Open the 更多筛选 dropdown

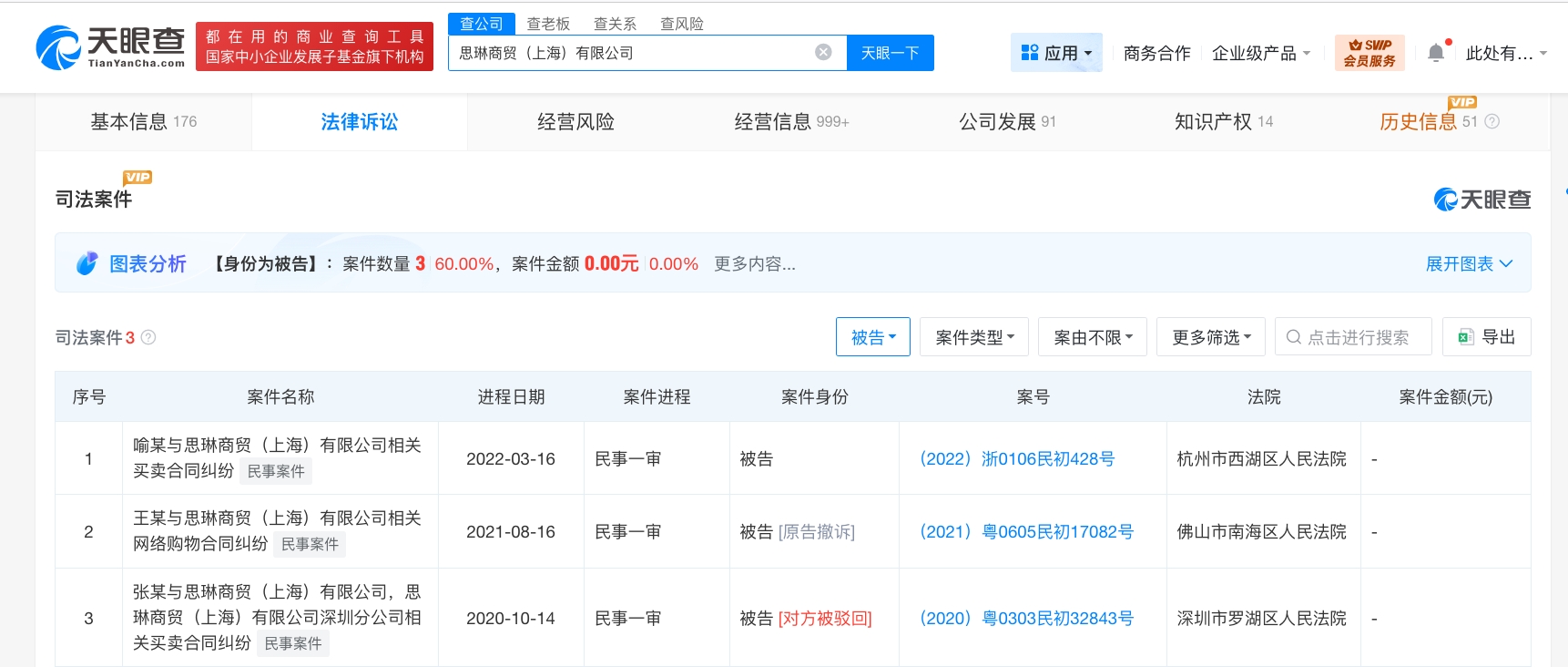point(1210,337)
